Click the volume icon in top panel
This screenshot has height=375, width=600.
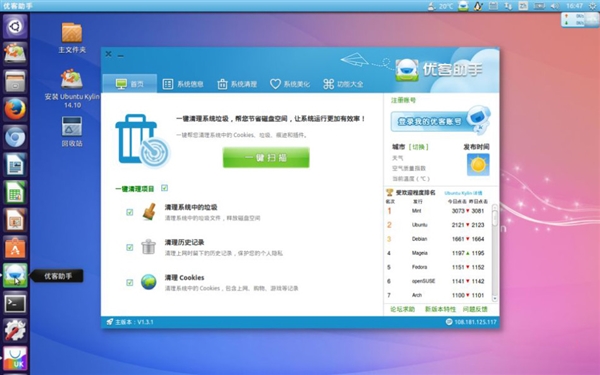[554, 6]
